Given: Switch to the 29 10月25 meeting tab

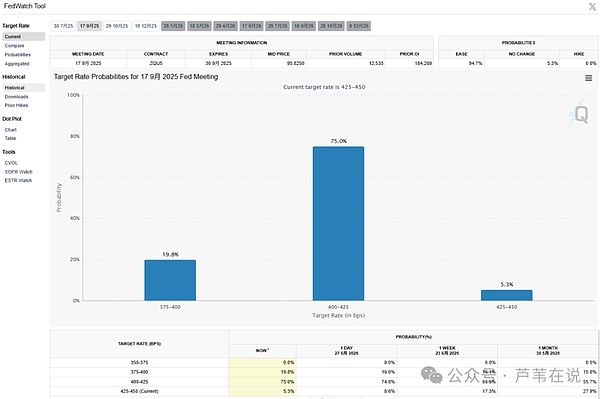Looking at the screenshot, I should 117,26.
